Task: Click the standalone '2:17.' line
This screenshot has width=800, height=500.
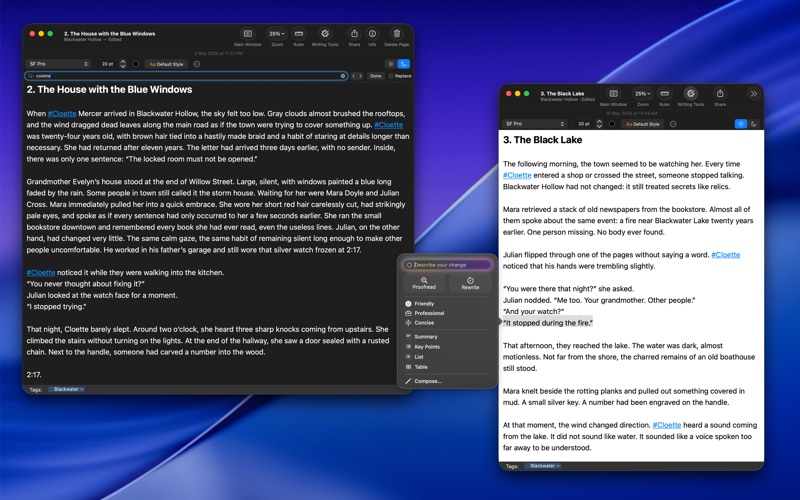Action: [34, 374]
